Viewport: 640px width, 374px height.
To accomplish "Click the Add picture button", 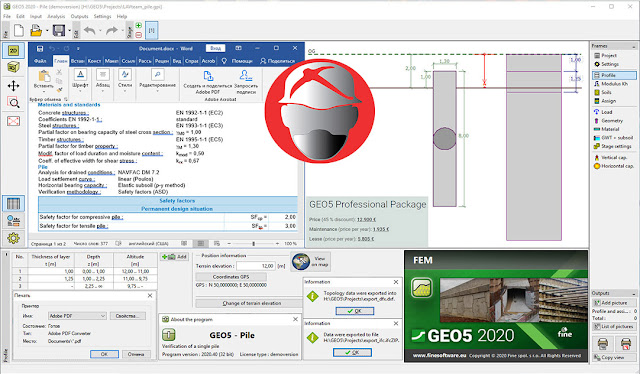I will (x=614, y=303).
